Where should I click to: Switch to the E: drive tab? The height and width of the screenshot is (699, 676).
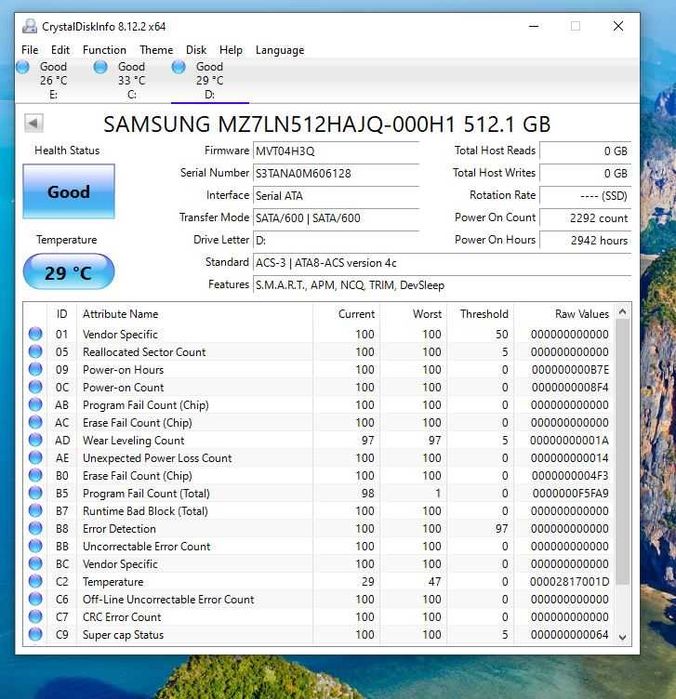coord(54,80)
